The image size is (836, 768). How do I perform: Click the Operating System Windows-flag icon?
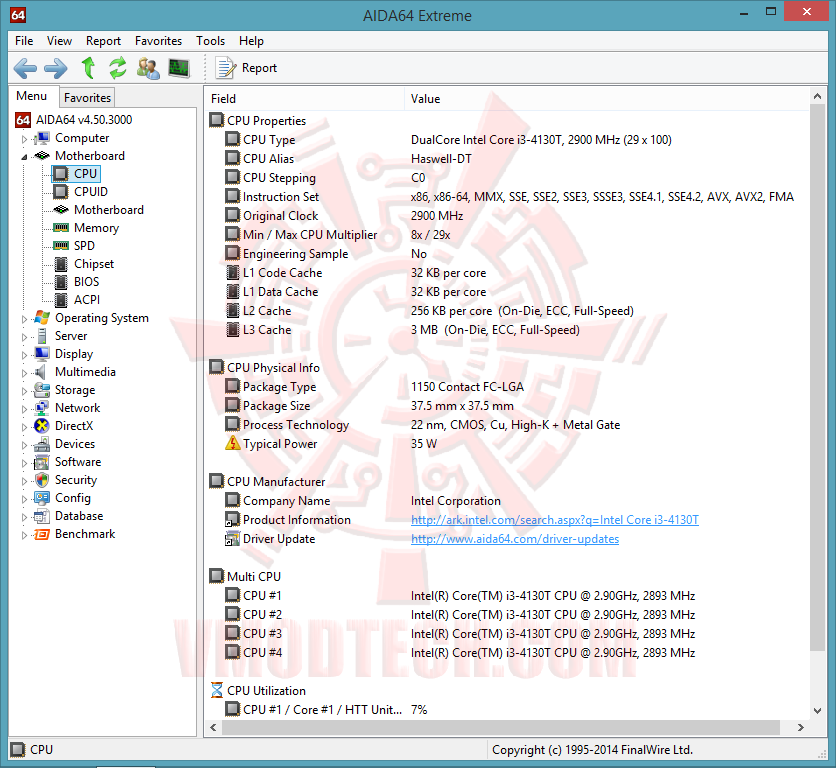(x=42, y=318)
